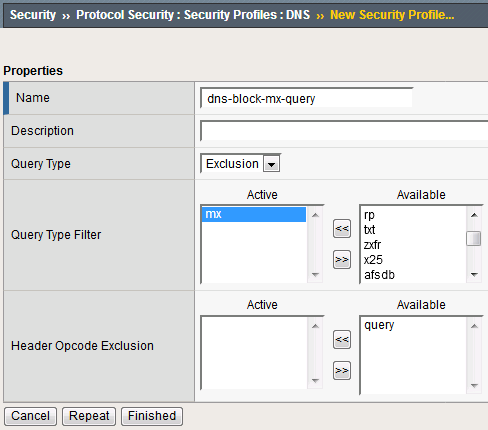Open the Query Type Exclusion dropdown
The width and height of the screenshot is (488, 430).
[240, 164]
